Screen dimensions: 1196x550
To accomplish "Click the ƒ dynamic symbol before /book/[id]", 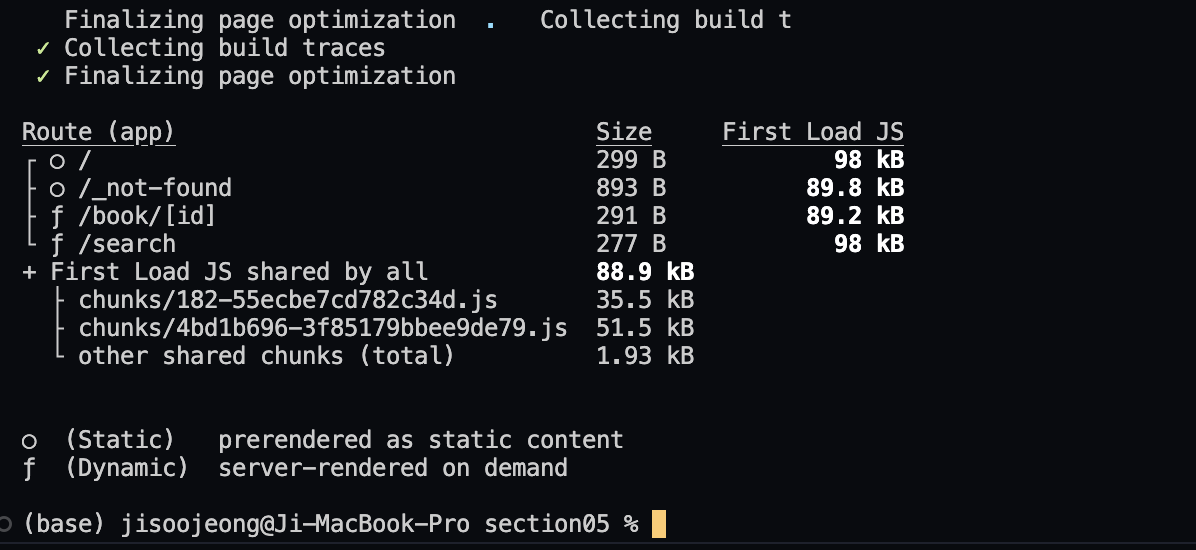I will coord(57,217).
